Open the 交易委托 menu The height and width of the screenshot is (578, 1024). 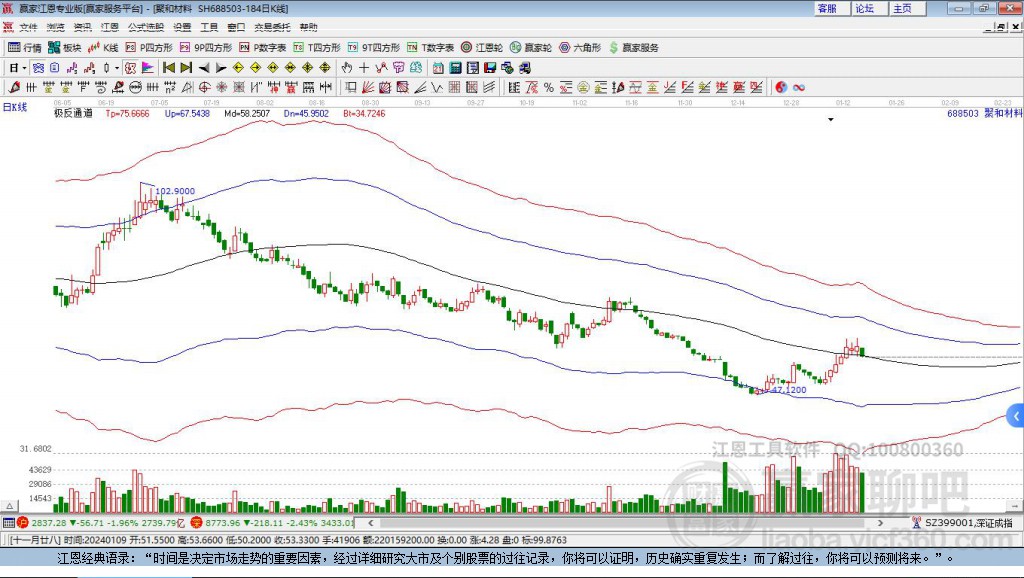272,27
